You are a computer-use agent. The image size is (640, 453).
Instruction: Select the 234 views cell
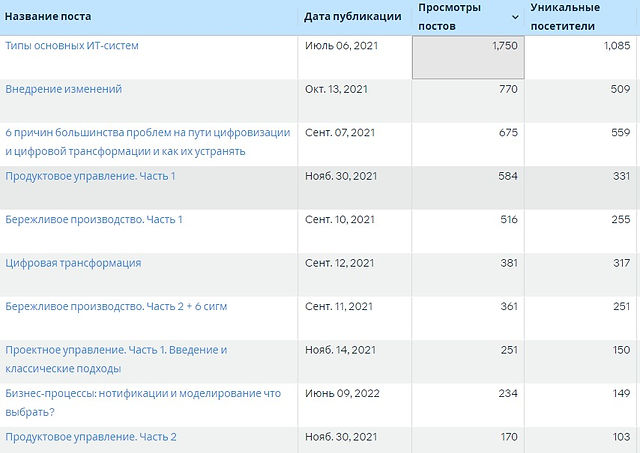[x=468, y=405]
